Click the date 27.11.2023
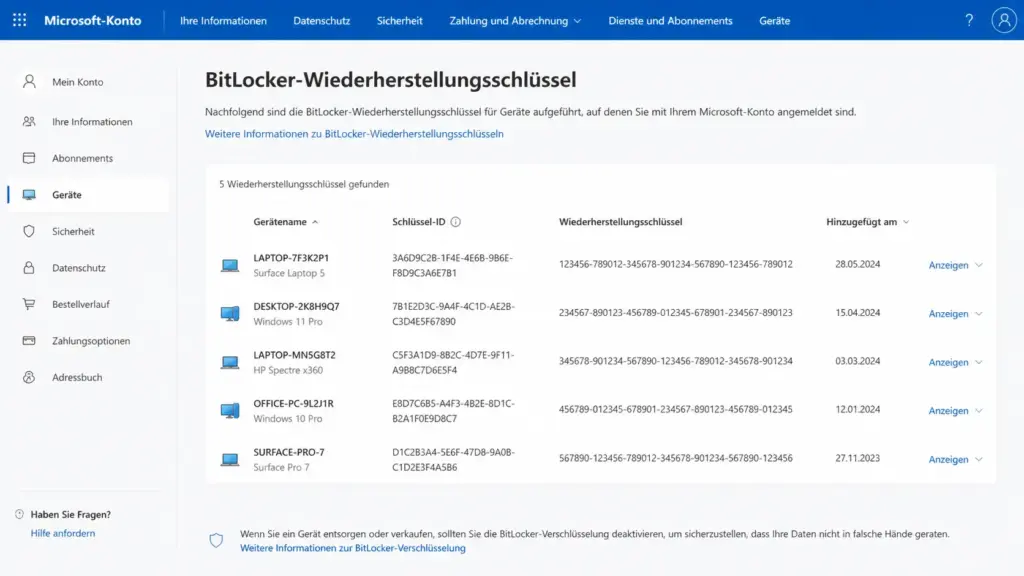Viewport: 1024px width, 576px height. [x=857, y=458]
